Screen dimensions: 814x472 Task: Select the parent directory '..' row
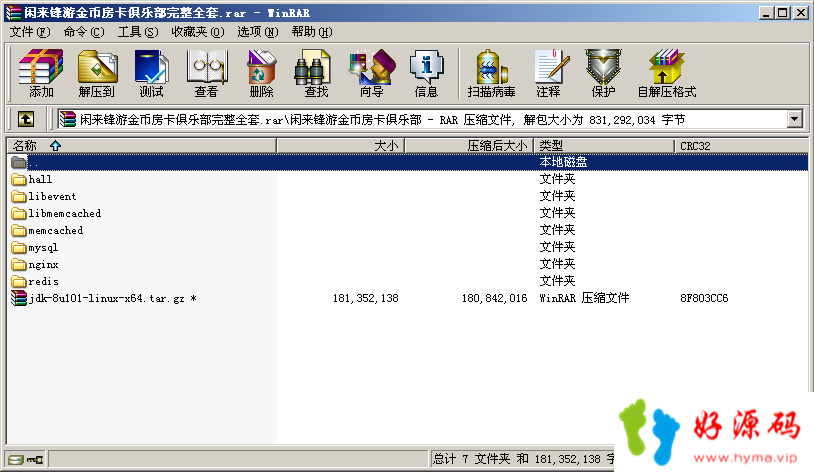click(408, 163)
